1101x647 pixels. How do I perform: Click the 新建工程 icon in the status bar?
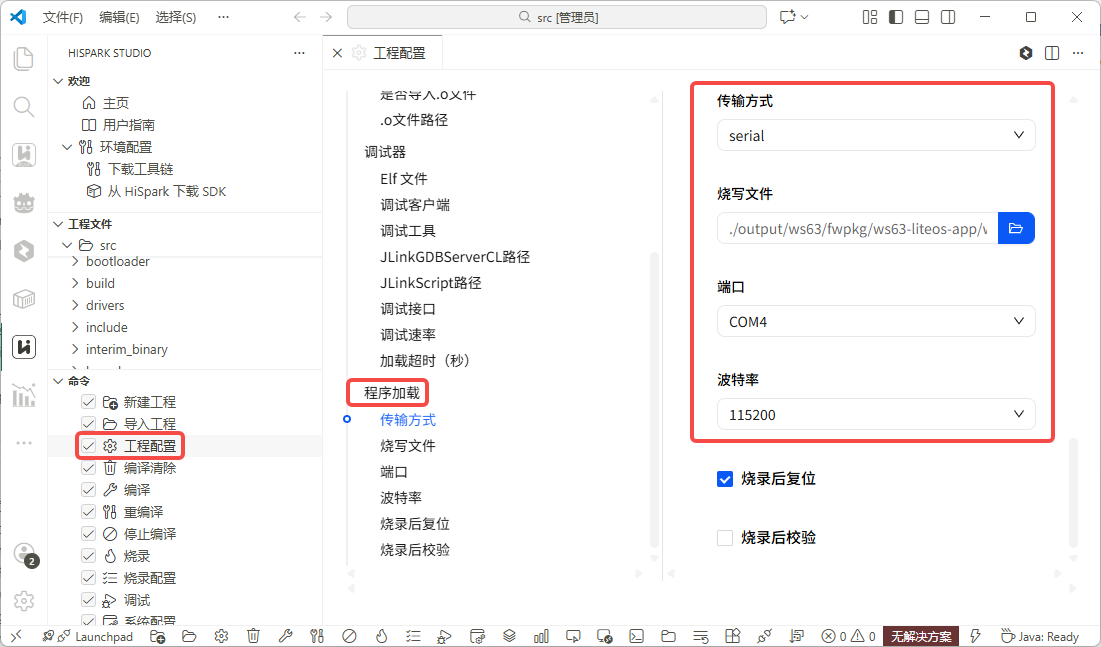157,636
